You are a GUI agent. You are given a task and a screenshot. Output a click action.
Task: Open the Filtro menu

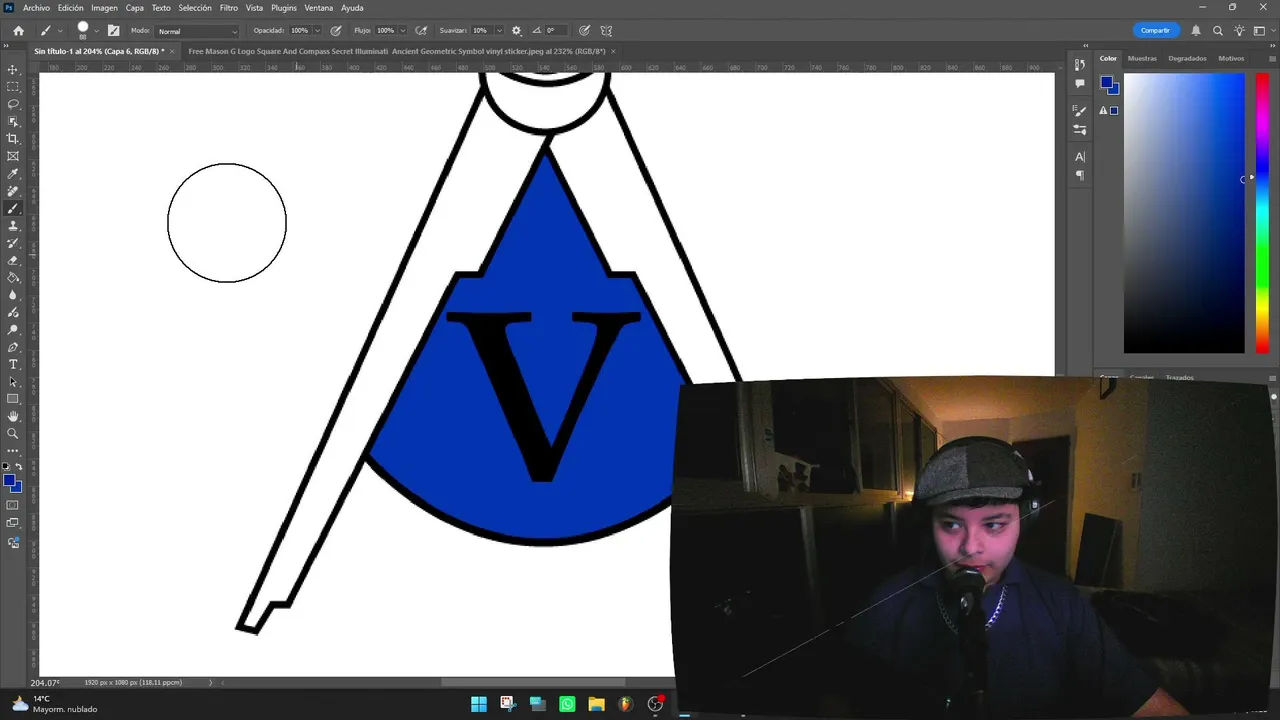coord(229,8)
